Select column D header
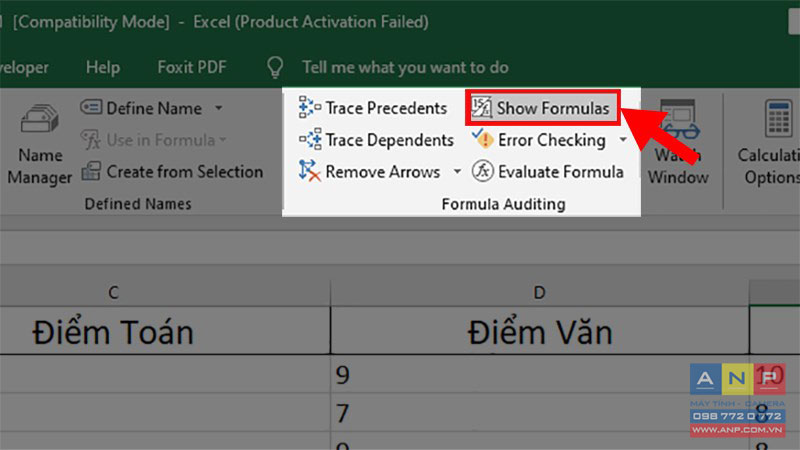 [540, 293]
